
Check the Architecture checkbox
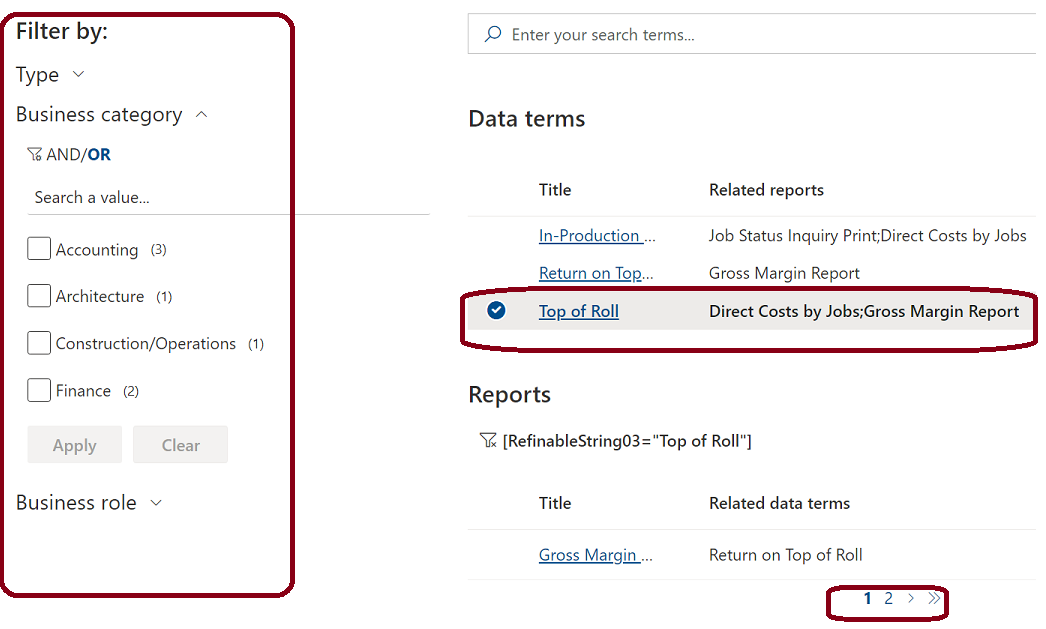click(38, 295)
